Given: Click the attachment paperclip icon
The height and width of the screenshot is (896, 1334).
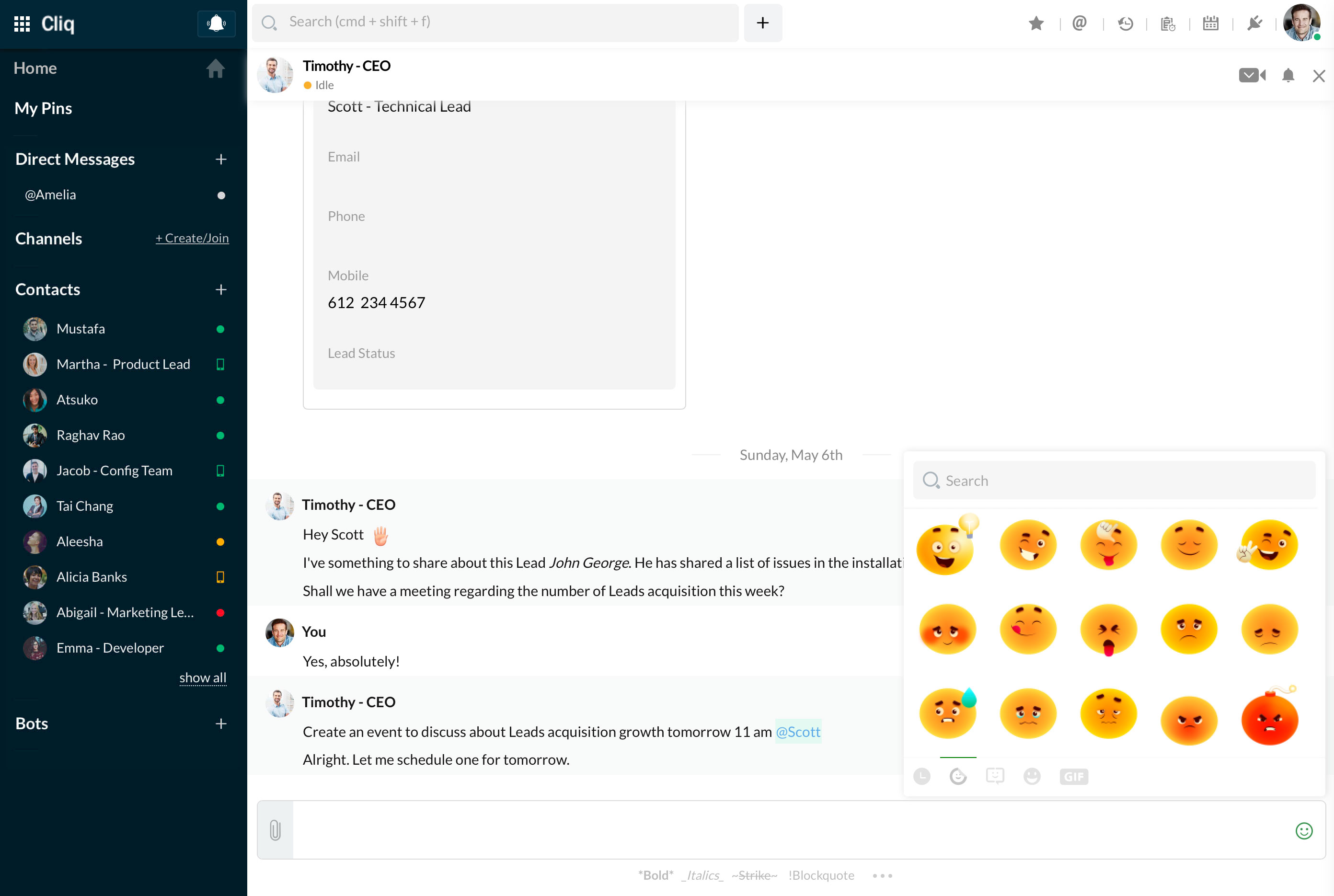Looking at the screenshot, I should [x=276, y=830].
